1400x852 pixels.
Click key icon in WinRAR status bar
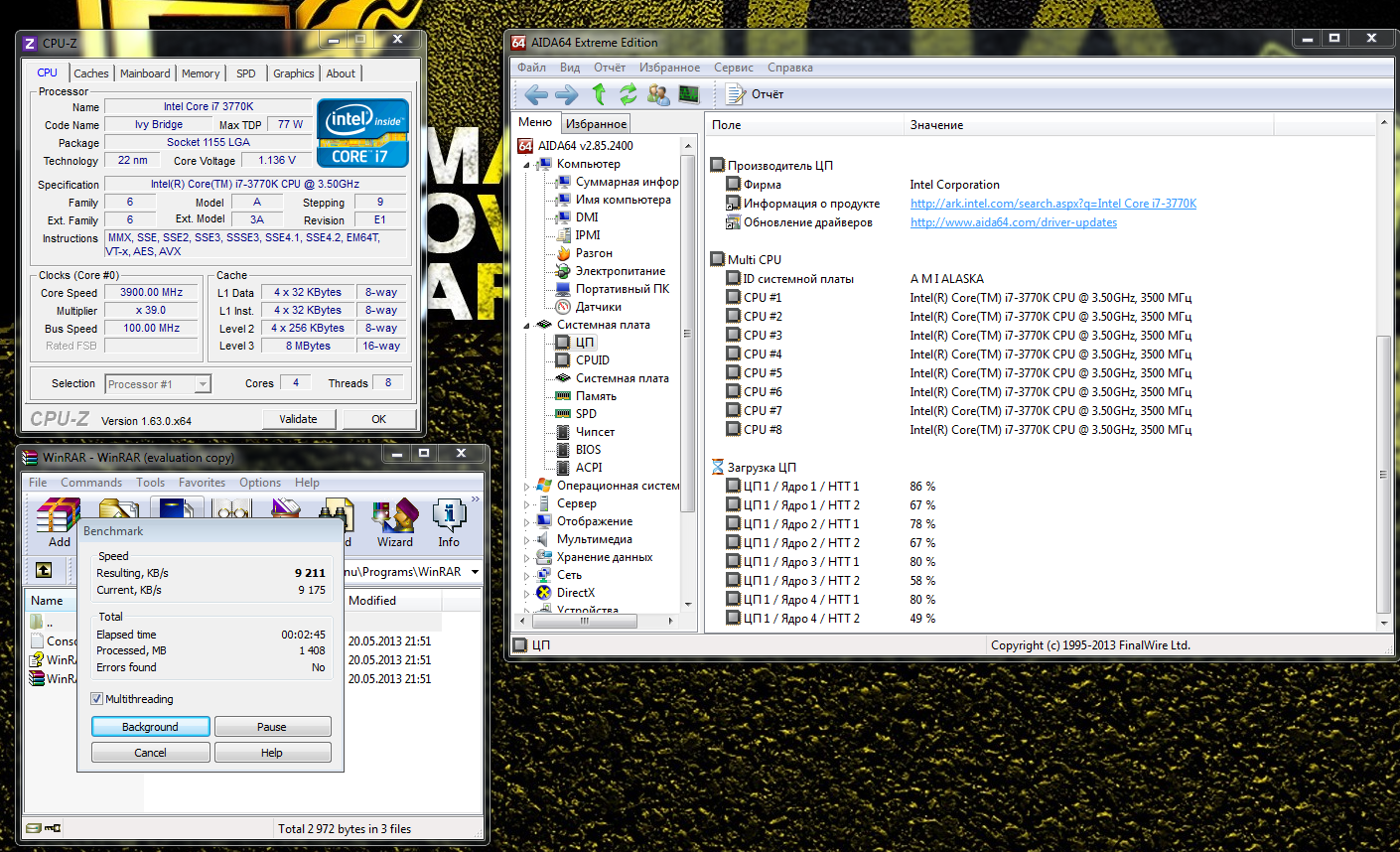53,828
